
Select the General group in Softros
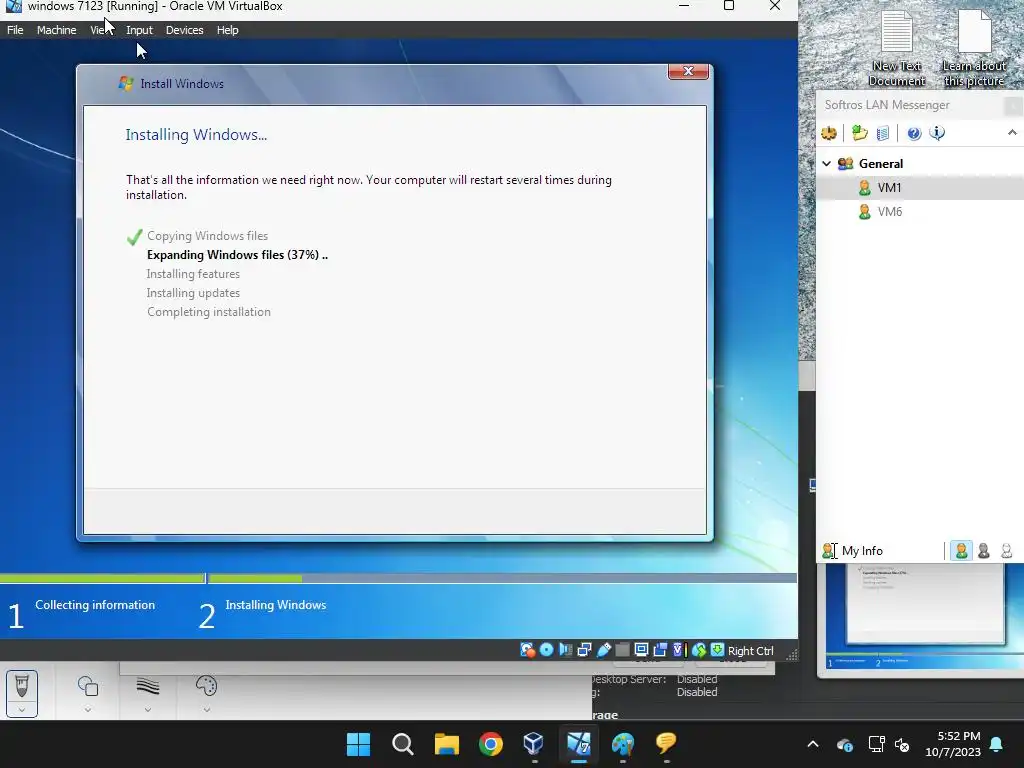[x=880, y=163]
